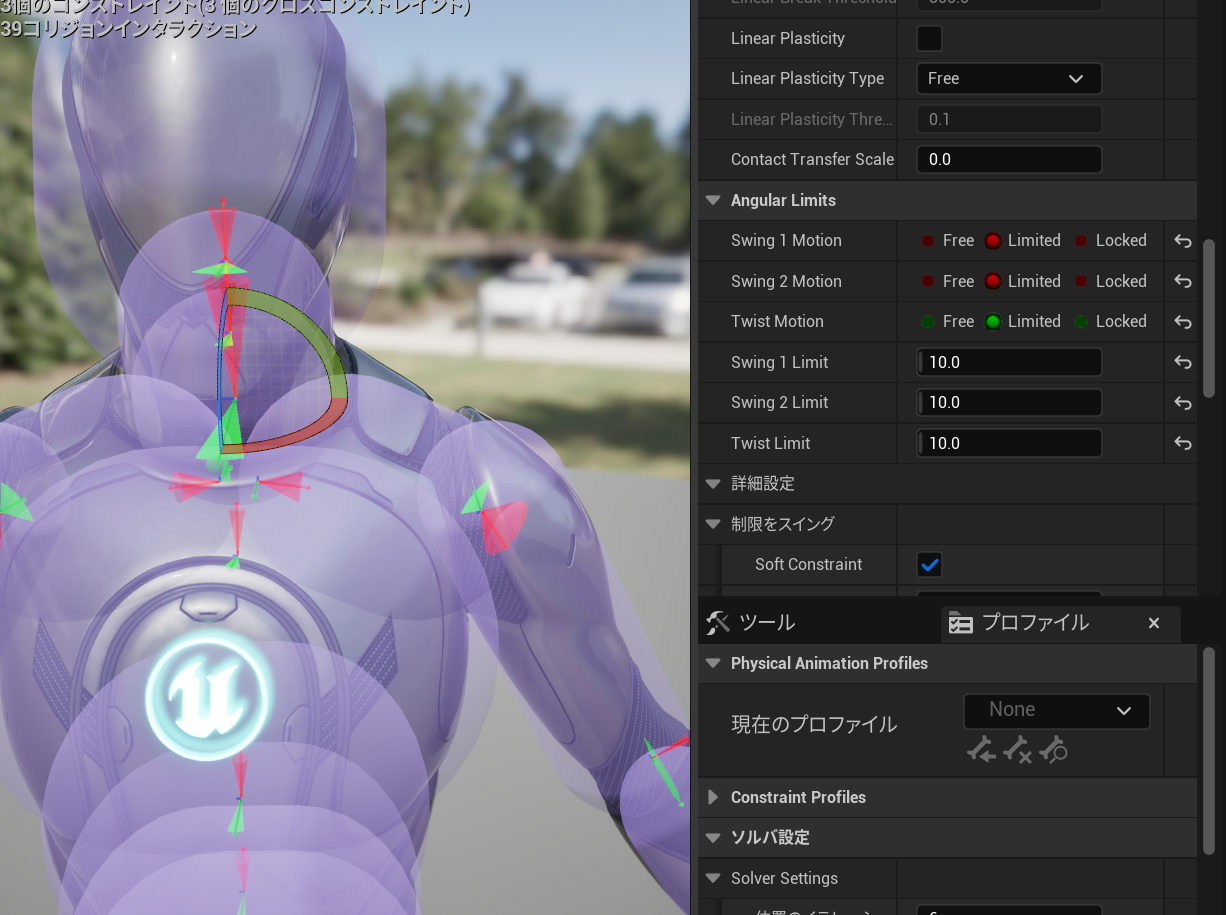Collapse the Solver Settings group
This screenshot has width=1226, height=915.
713,879
